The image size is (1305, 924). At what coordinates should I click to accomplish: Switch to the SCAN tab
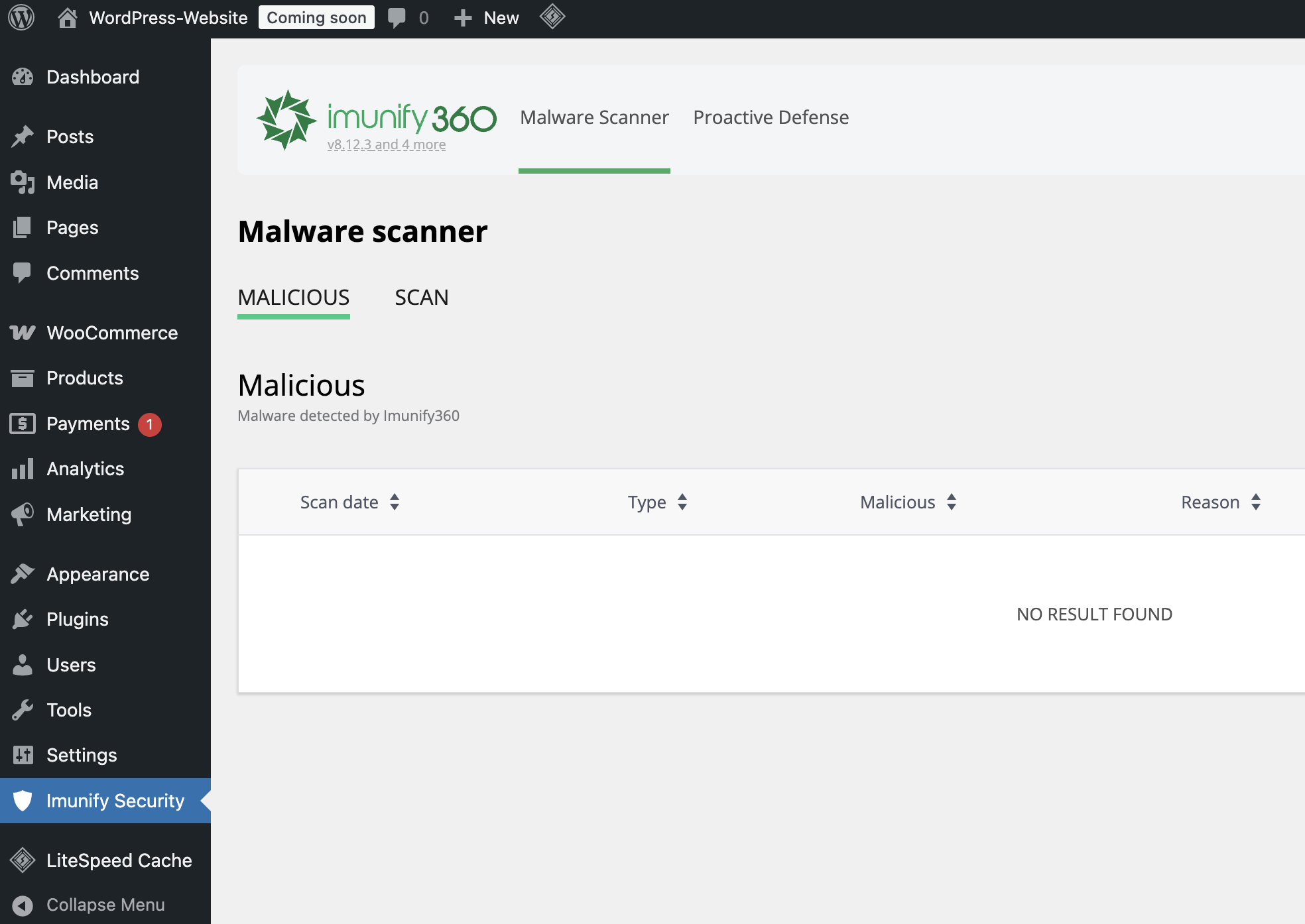click(x=422, y=298)
